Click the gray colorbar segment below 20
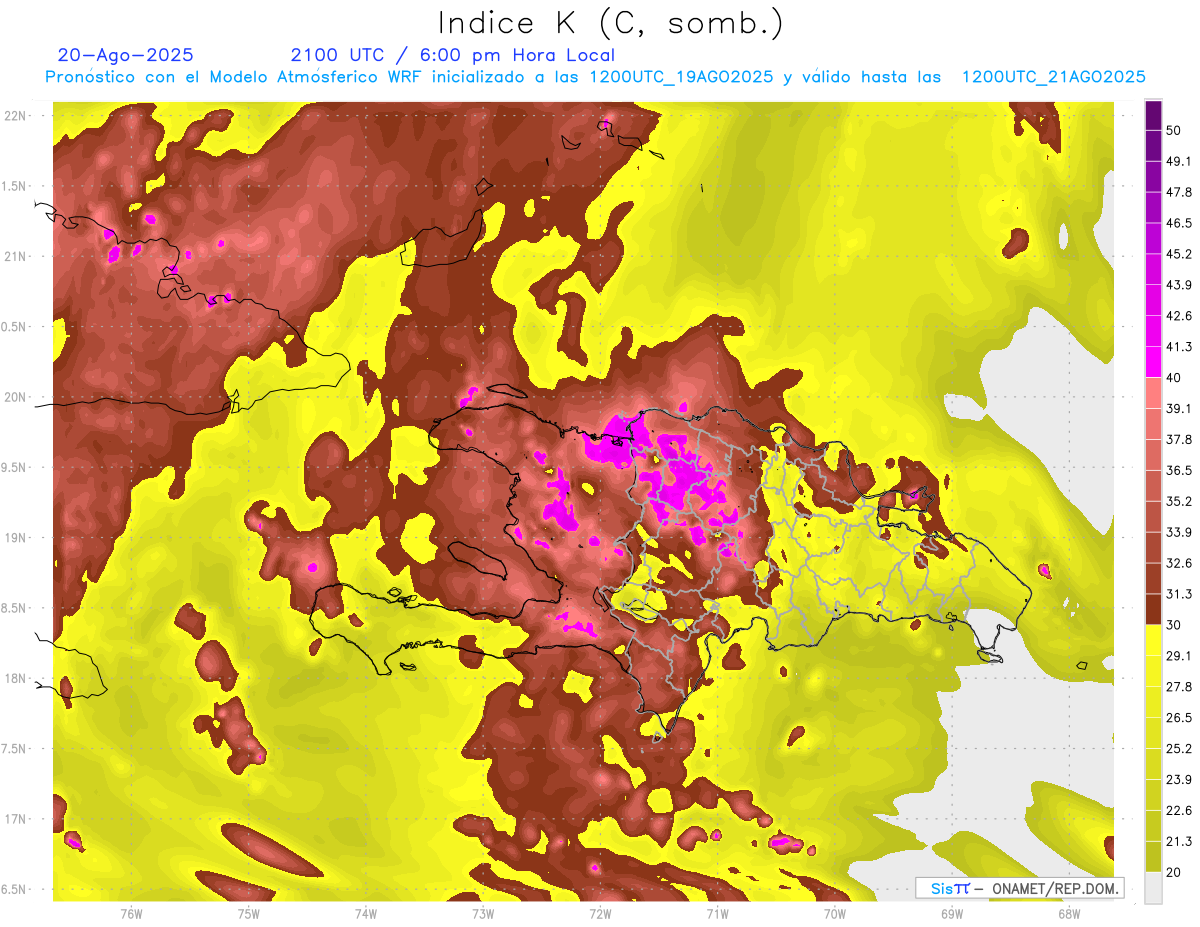This screenshot has height=927, width=1200. point(1153,887)
